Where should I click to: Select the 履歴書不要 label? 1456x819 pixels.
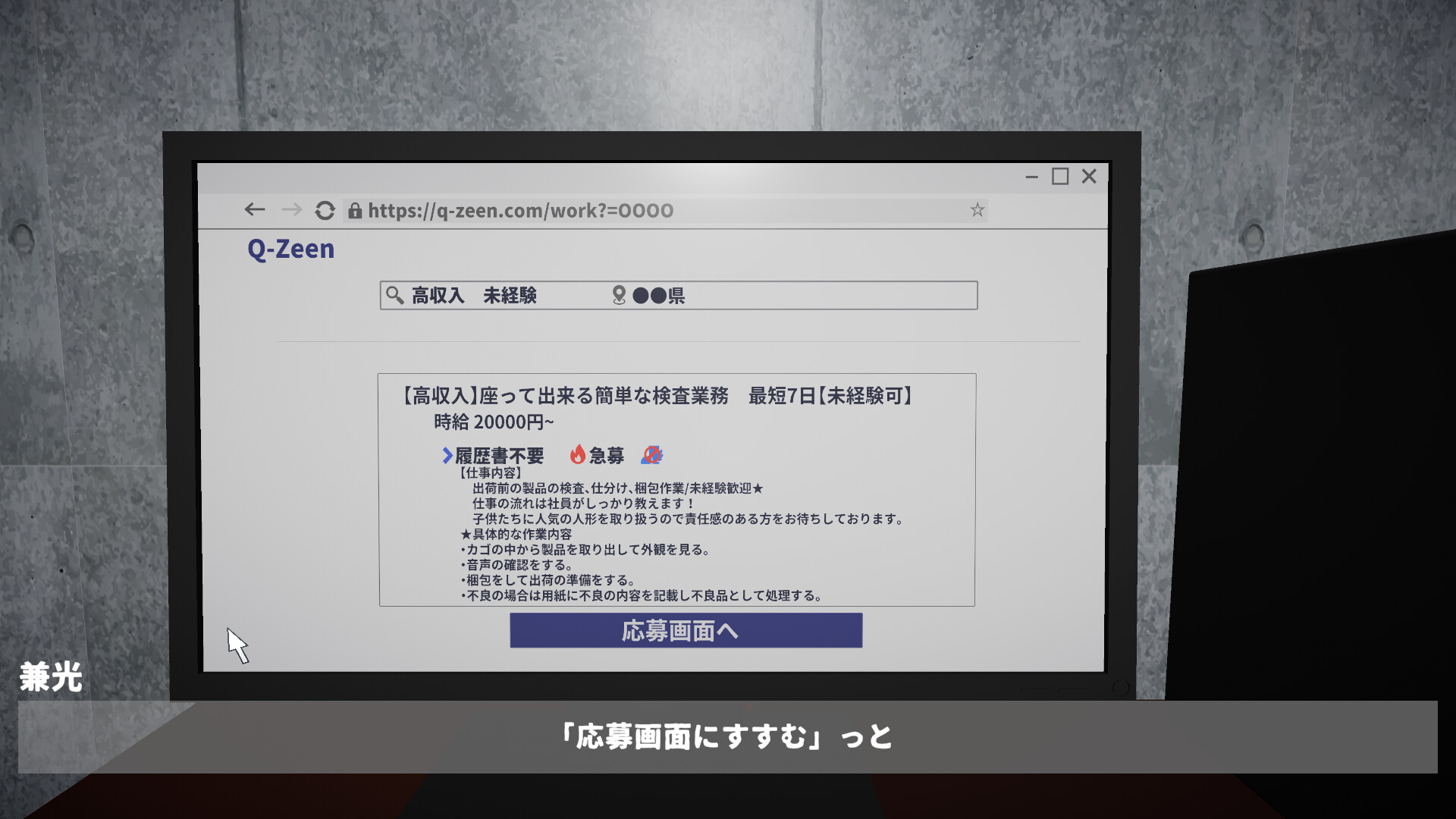point(500,455)
